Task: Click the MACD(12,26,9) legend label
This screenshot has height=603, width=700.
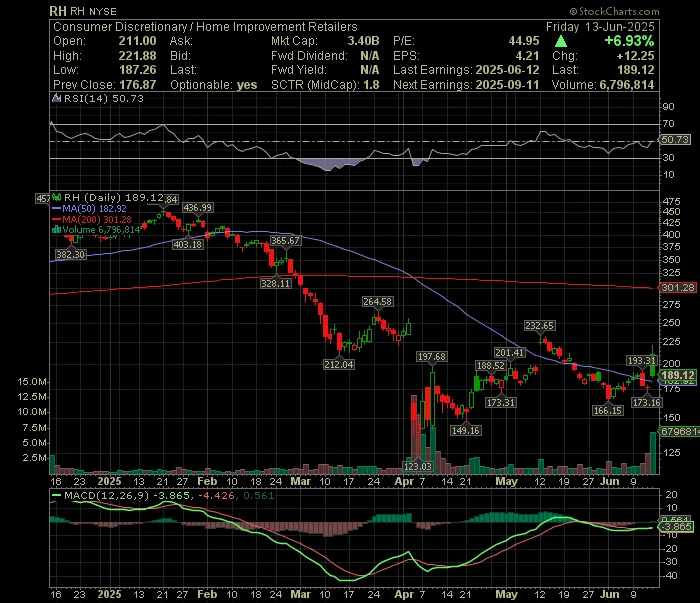Action: click(106, 495)
